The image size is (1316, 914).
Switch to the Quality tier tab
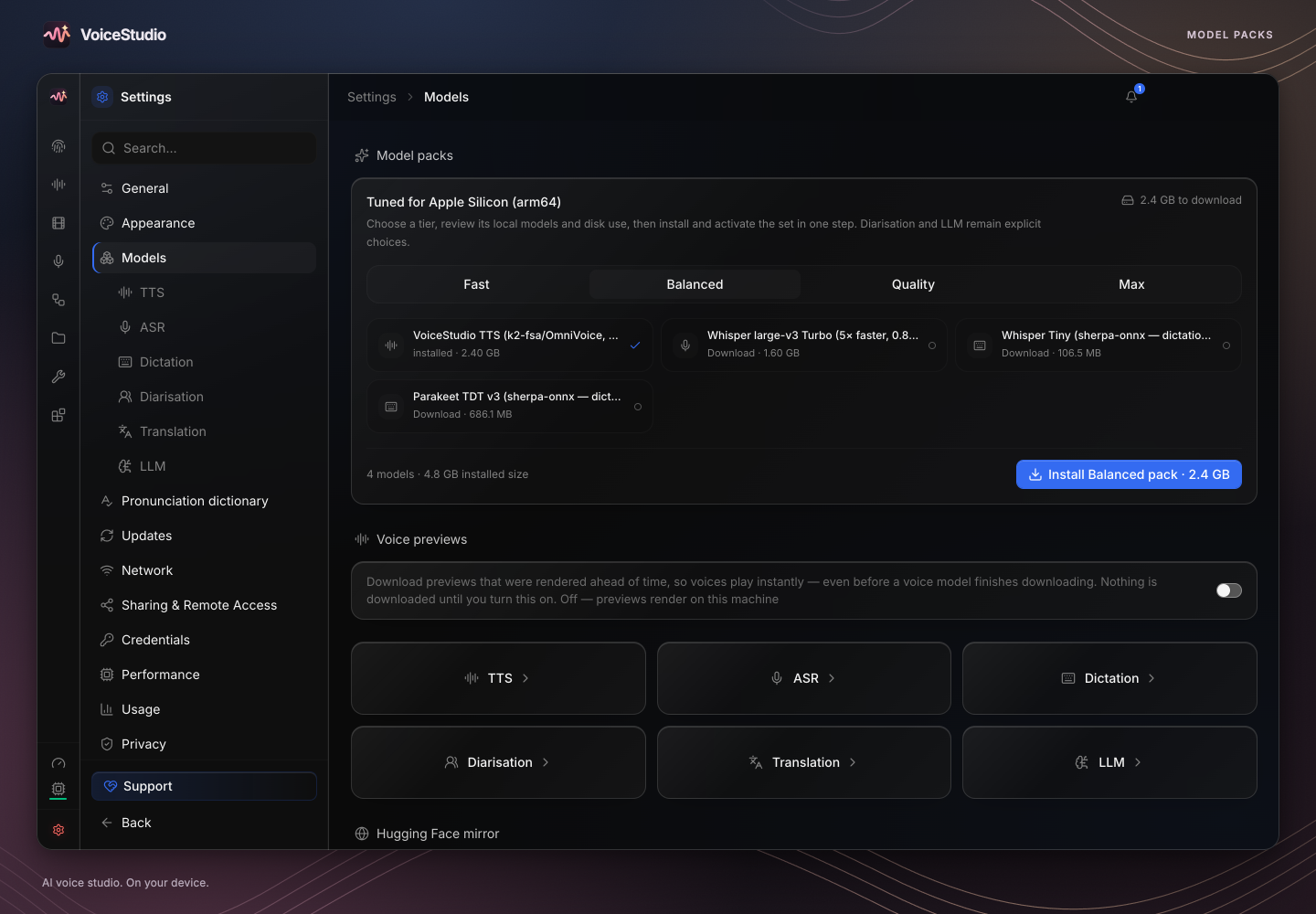913,284
